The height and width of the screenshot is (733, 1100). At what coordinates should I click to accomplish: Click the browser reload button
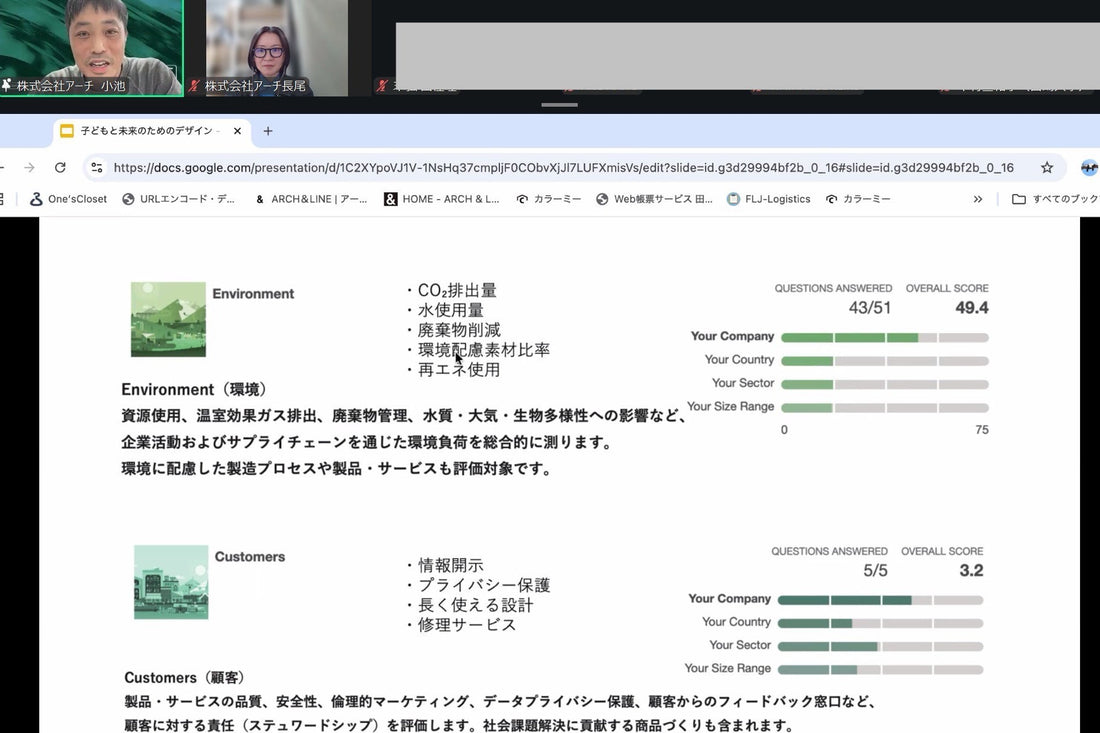click(60, 168)
